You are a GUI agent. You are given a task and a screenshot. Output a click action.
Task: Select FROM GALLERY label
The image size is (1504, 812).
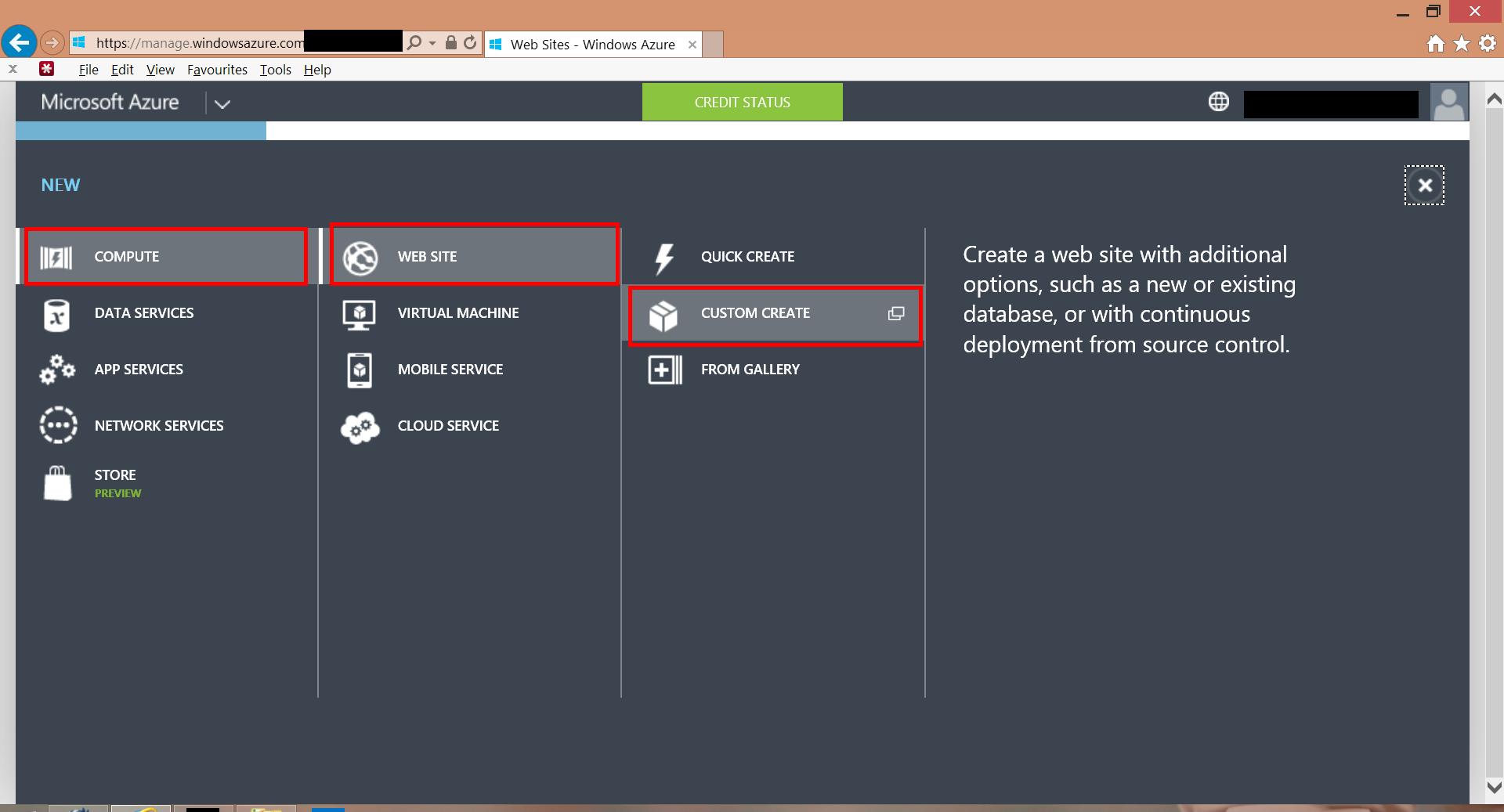pos(750,370)
